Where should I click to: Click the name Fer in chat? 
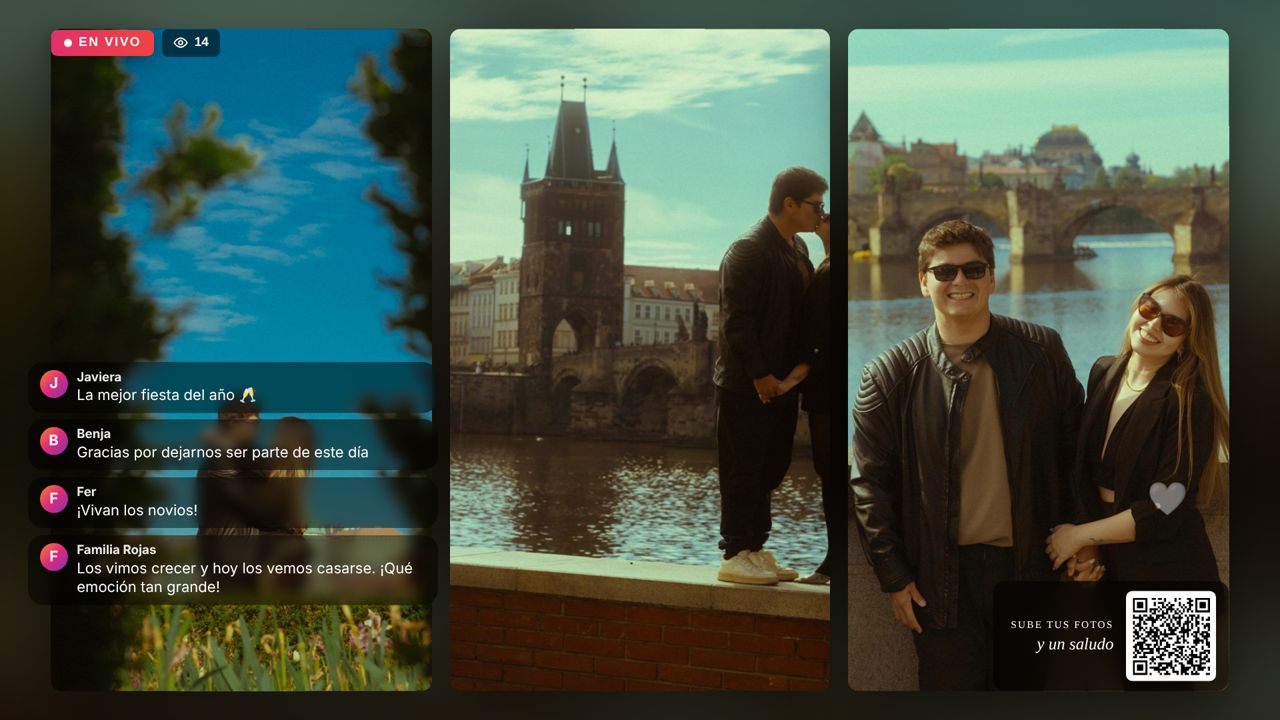[x=86, y=492]
